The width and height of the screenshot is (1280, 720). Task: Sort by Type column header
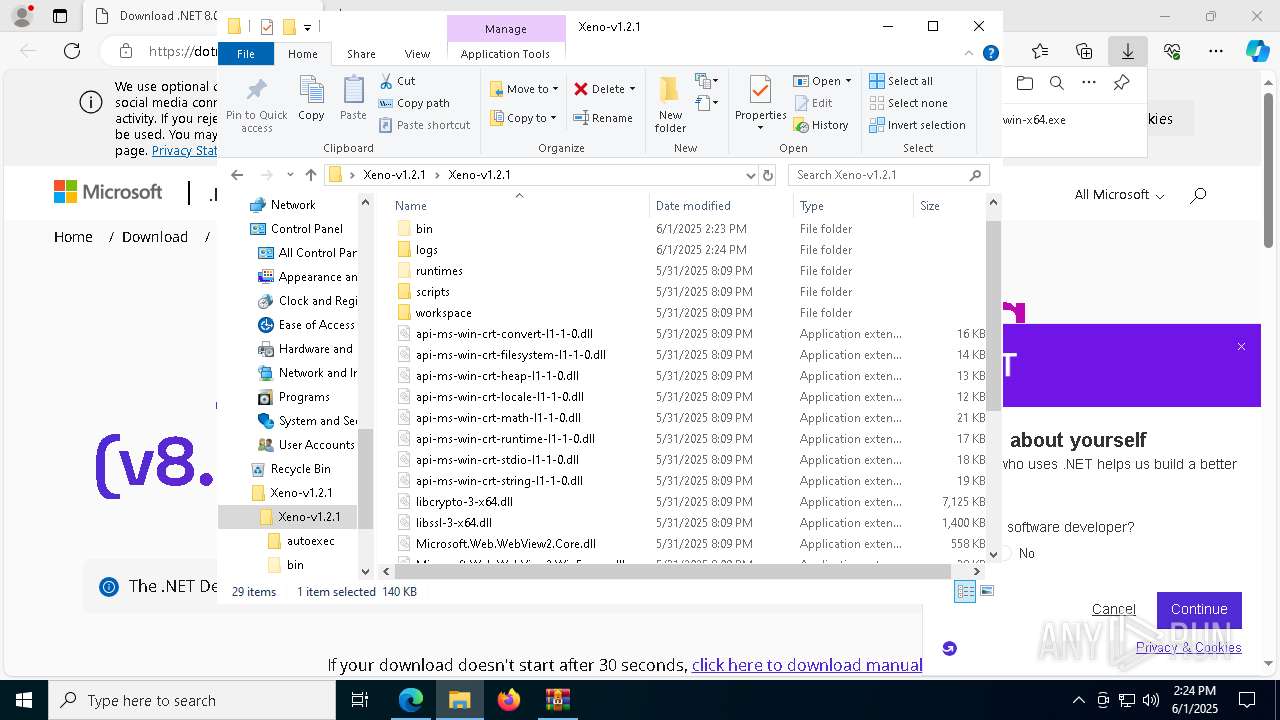[853, 206]
